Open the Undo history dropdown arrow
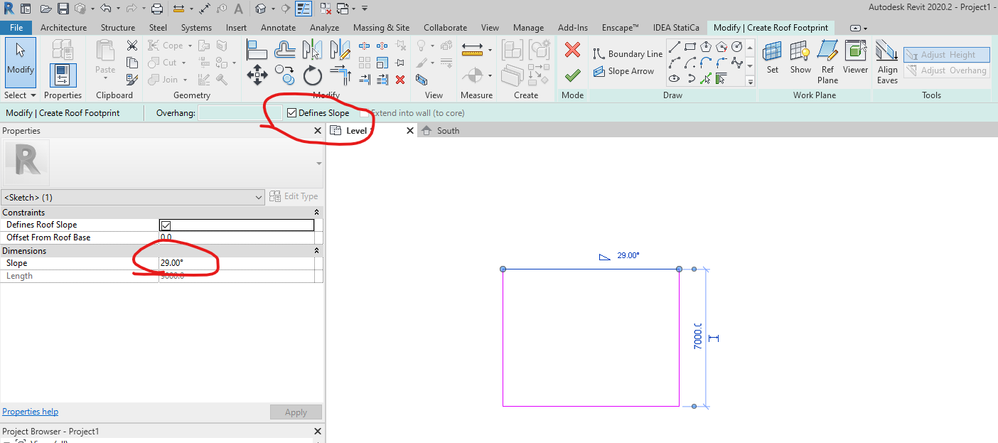Viewport: 998px width, 443px height. click(119, 9)
